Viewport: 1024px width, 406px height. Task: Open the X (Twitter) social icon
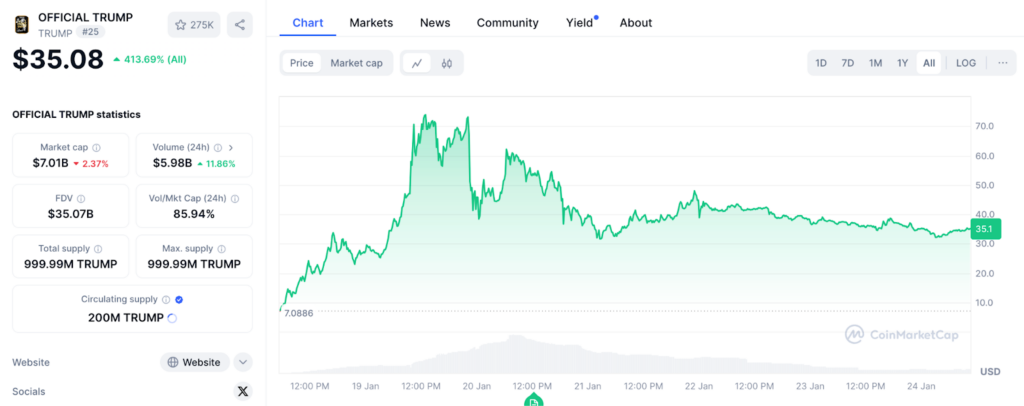tap(242, 392)
